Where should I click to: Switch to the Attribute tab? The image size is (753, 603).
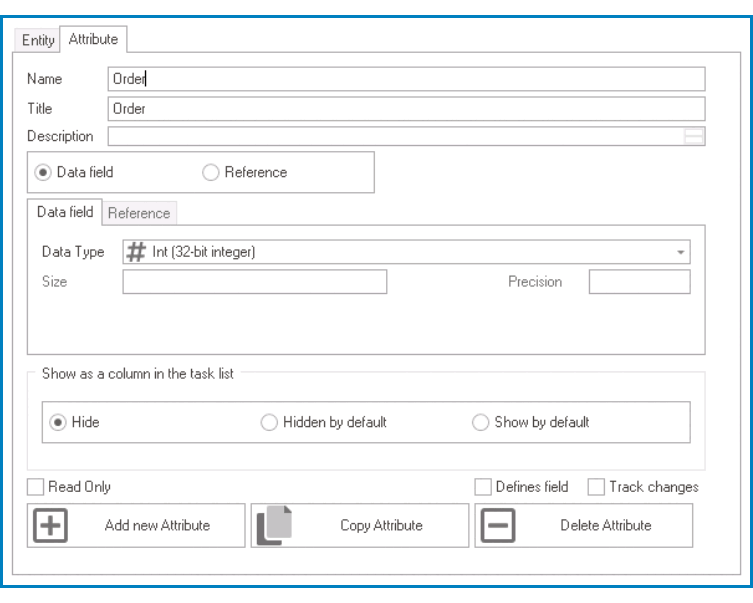point(93,39)
